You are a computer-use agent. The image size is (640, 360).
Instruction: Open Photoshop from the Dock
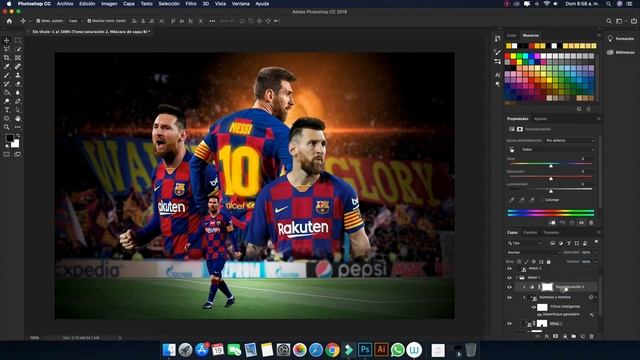click(364, 349)
